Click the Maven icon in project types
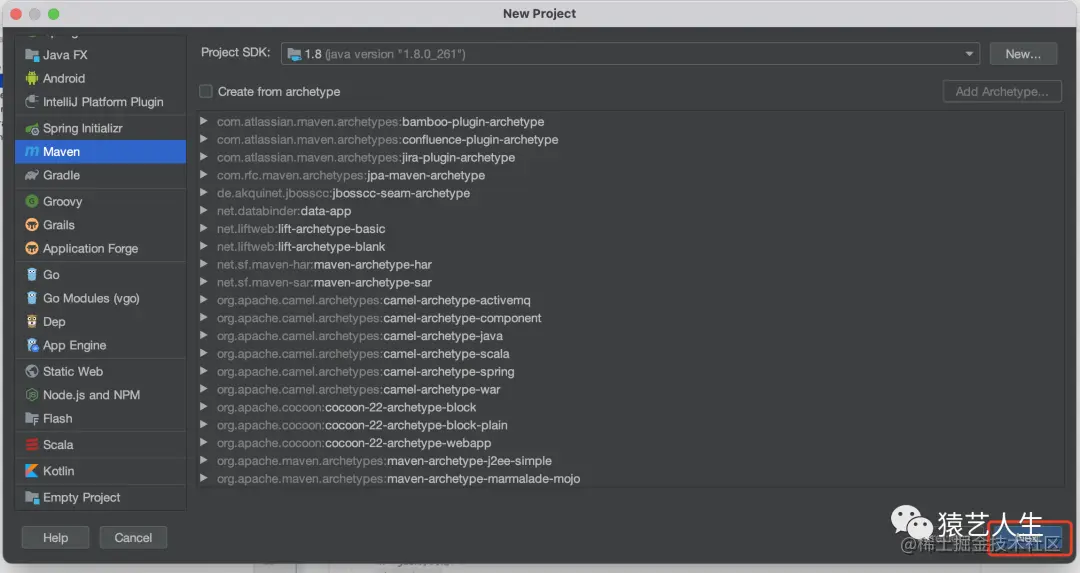1080x573 pixels. (x=32, y=152)
